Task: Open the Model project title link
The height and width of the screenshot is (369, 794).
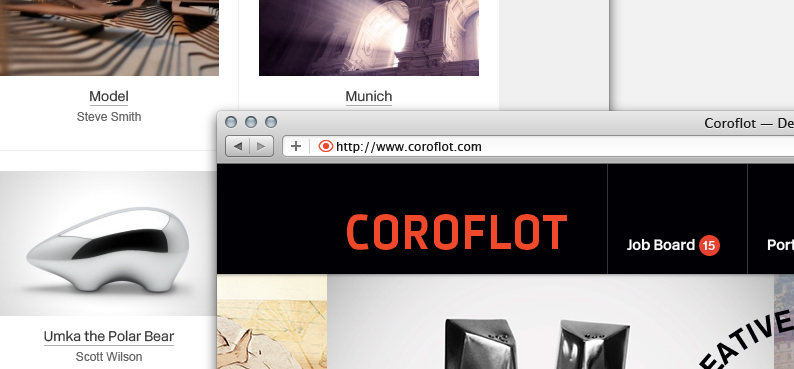Action: pos(109,96)
